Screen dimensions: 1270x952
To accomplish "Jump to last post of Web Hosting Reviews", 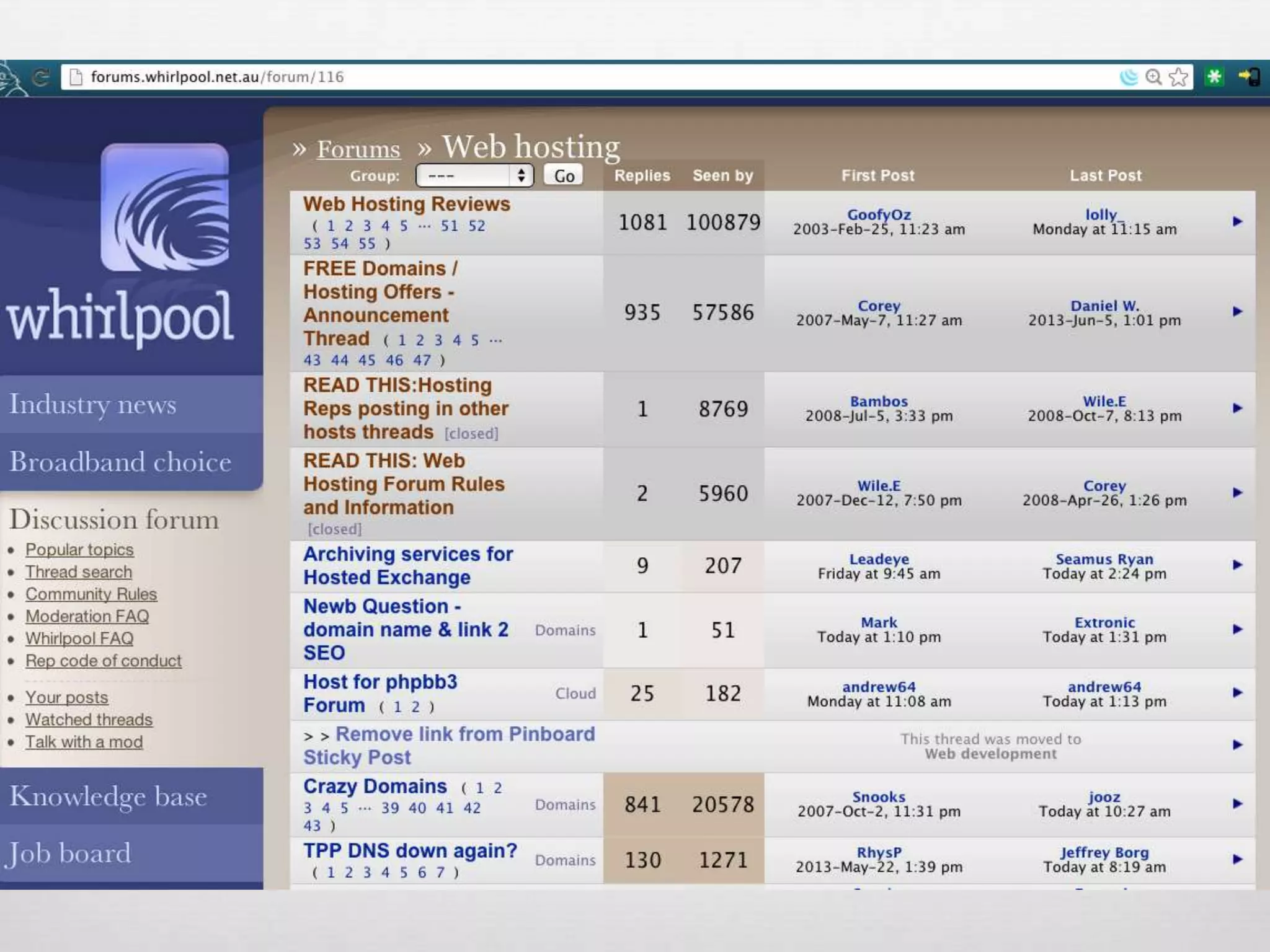I will (x=1237, y=222).
